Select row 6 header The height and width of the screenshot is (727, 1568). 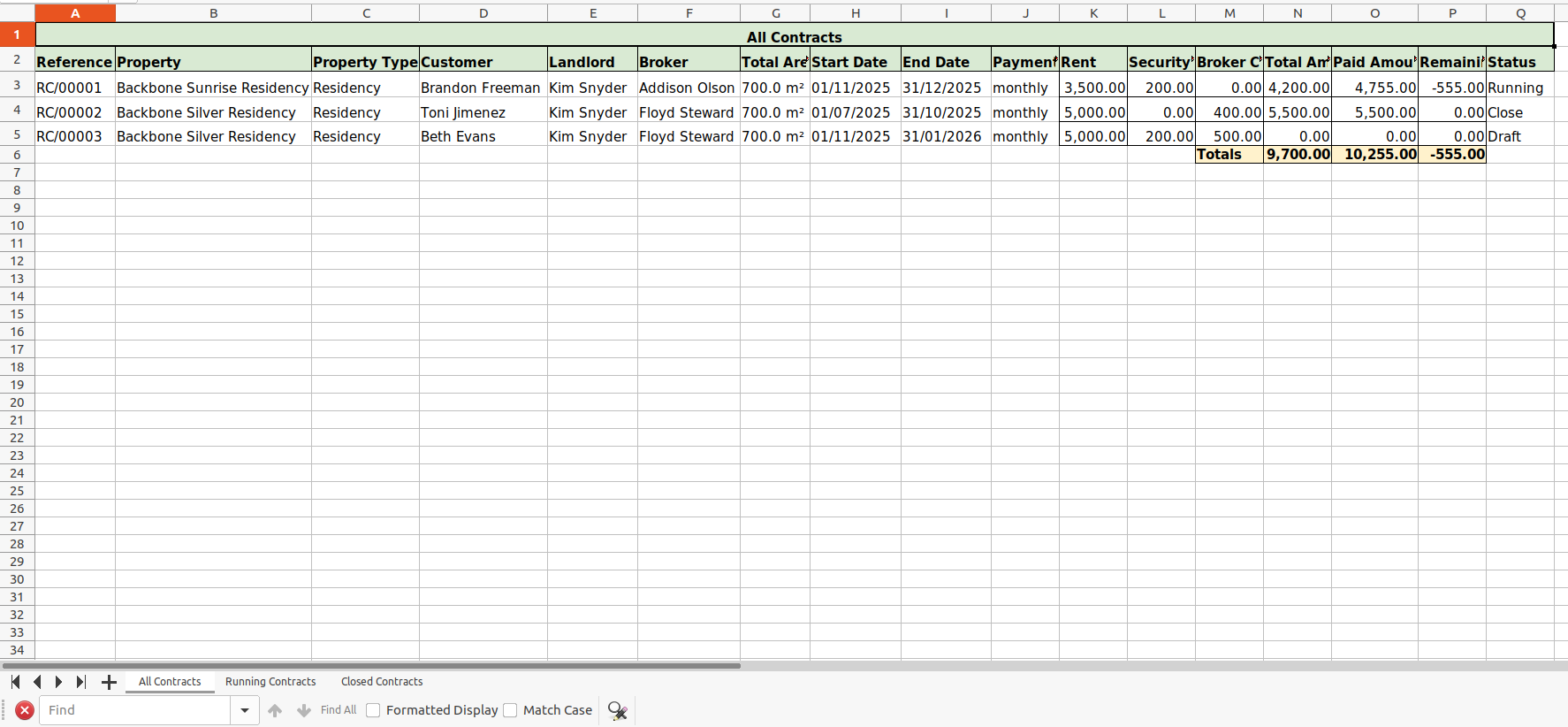click(x=17, y=155)
